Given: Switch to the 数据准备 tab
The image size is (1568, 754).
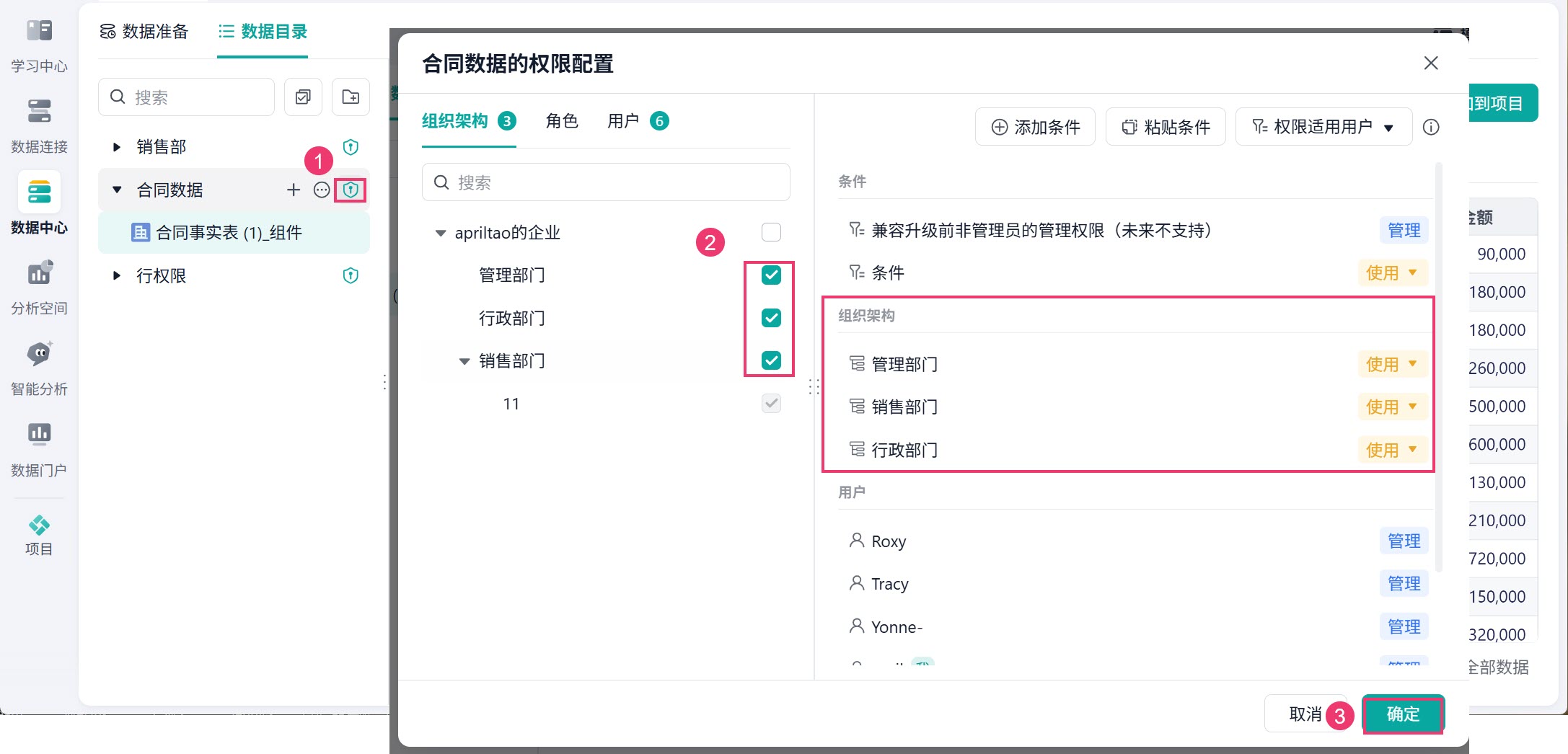Looking at the screenshot, I should pyautogui.click(x=144, y=32).
